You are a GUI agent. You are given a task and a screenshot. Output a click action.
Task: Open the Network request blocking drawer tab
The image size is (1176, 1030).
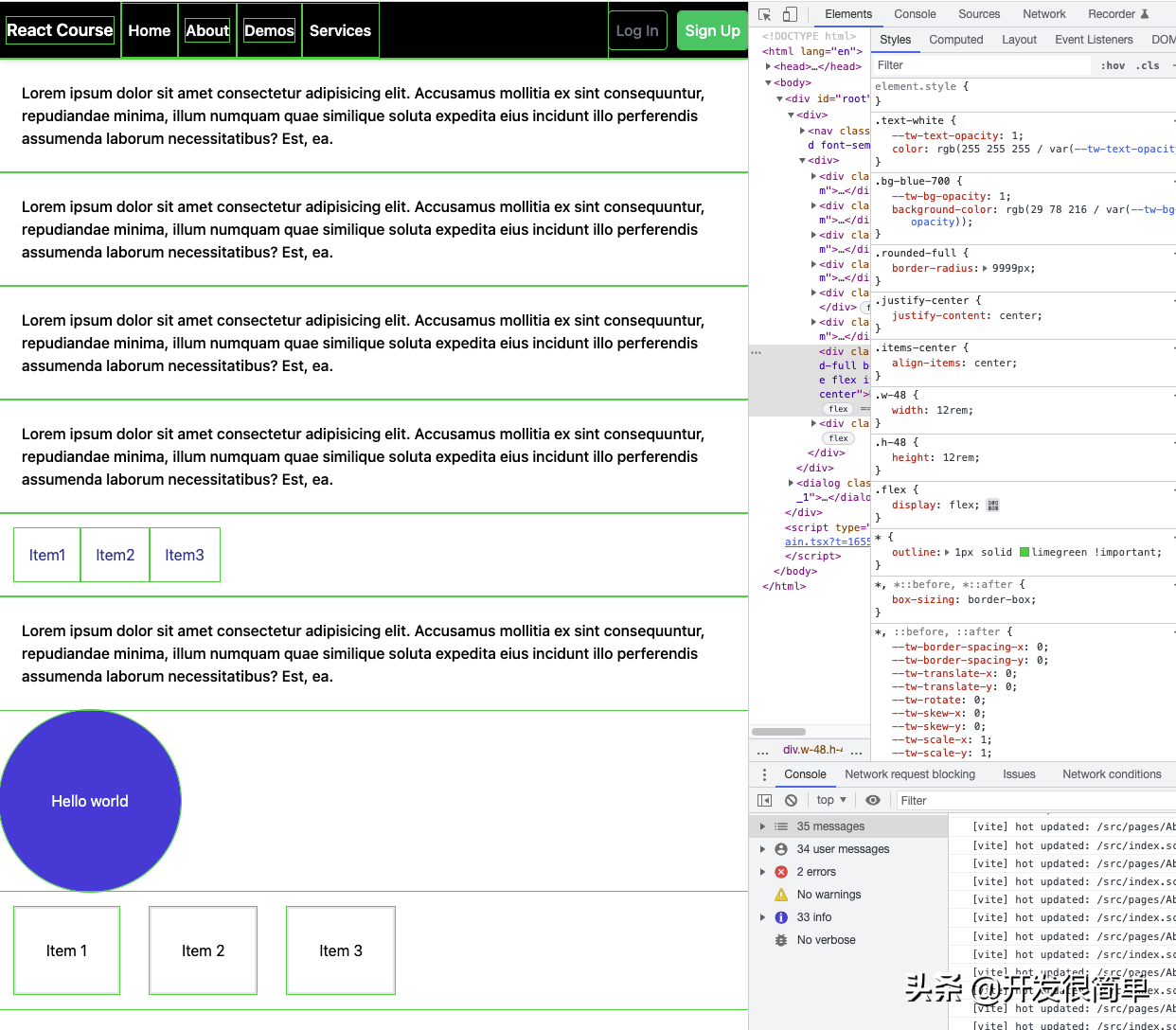(910, 774)
